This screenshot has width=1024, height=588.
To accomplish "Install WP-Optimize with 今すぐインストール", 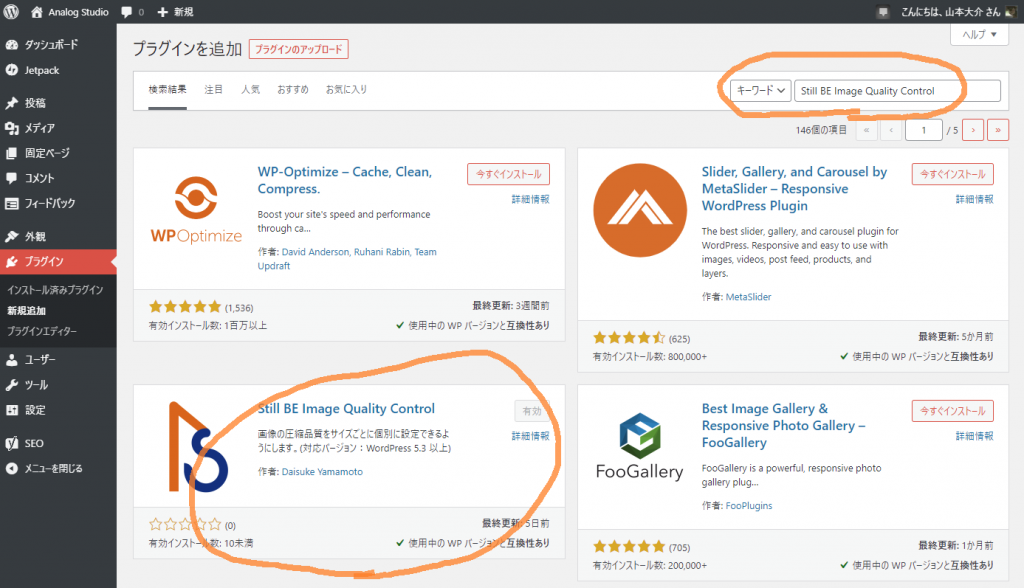I will coord(508,174).
